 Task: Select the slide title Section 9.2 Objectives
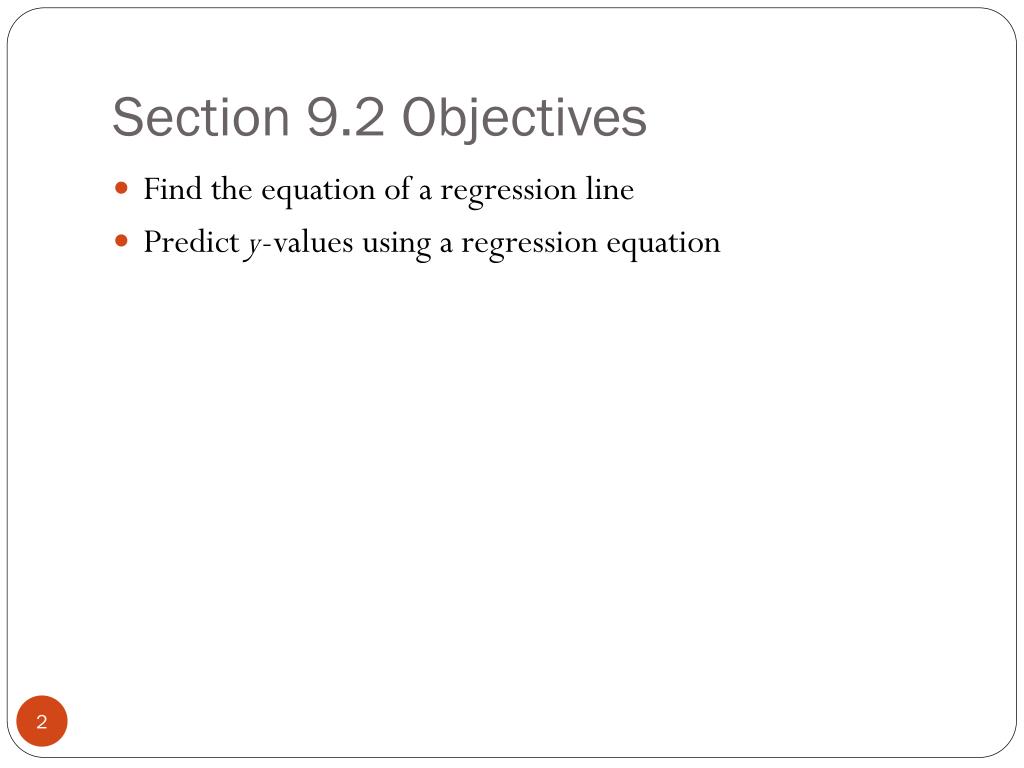pyautogui.click(x=379, y=118)
